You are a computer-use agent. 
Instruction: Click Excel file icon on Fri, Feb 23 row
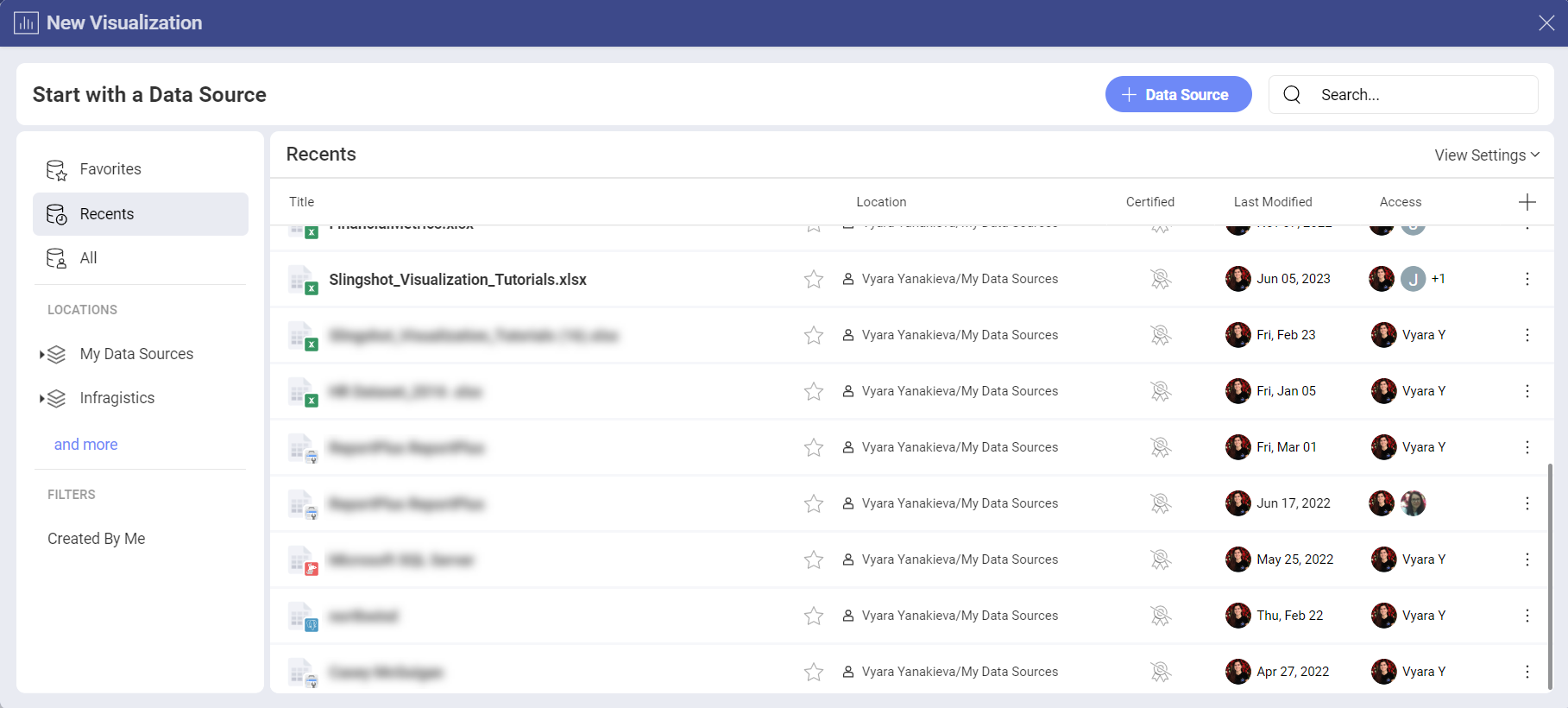[303, 336]
